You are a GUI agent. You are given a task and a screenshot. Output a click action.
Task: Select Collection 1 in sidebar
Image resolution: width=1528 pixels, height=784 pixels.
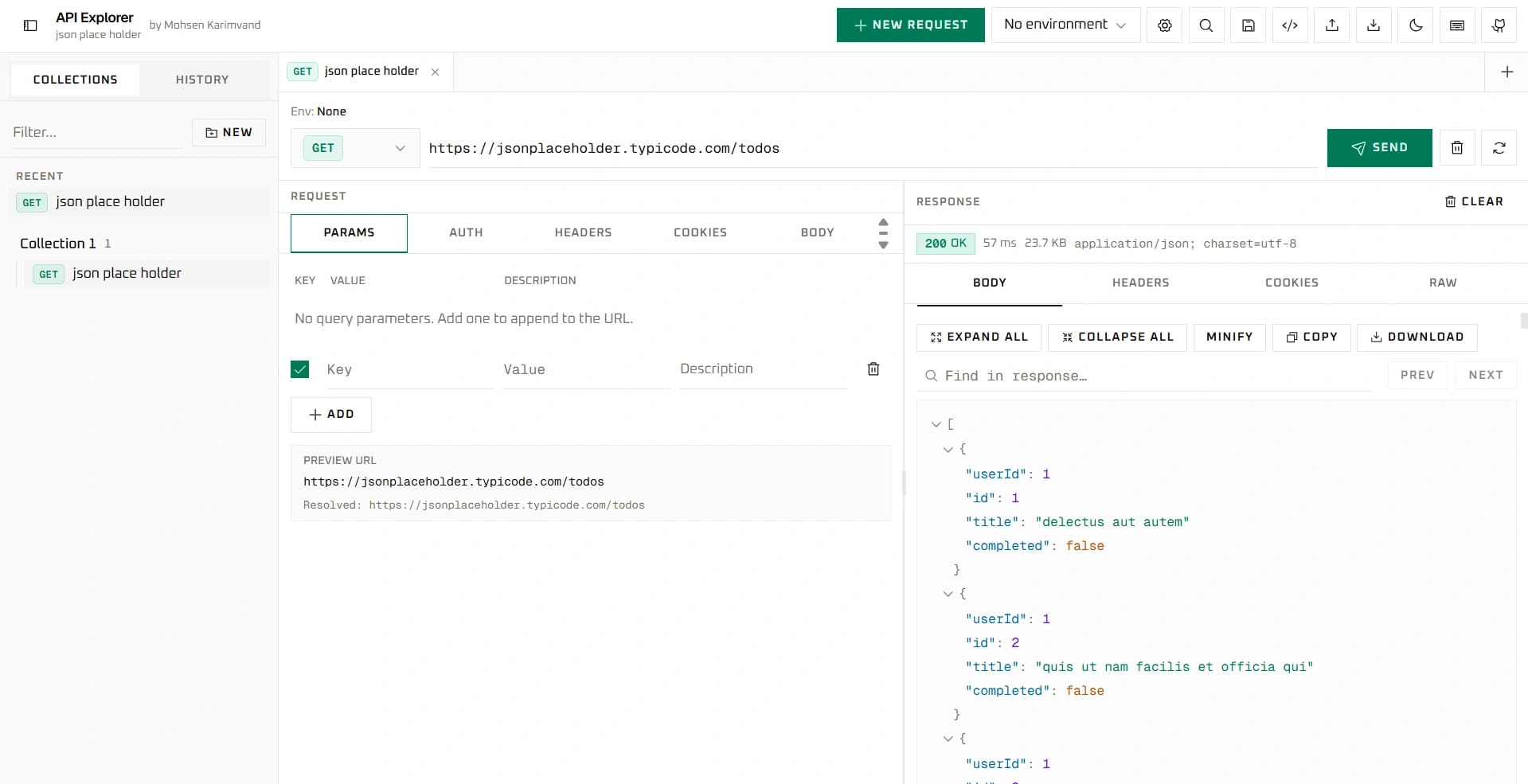[x=58, y=244]
